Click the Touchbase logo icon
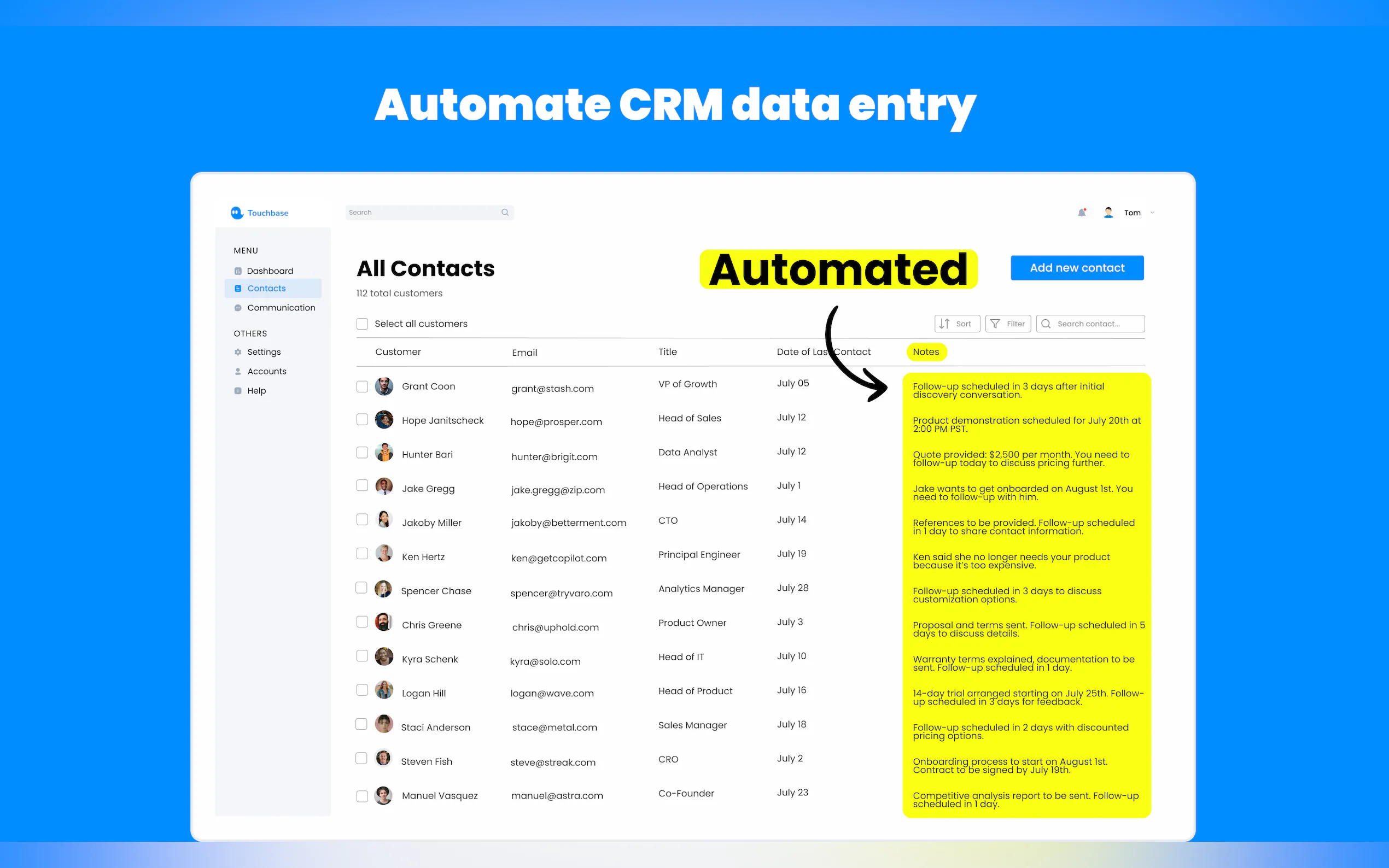Screen dimensions: 1389x868 click(x=237, y=213)
